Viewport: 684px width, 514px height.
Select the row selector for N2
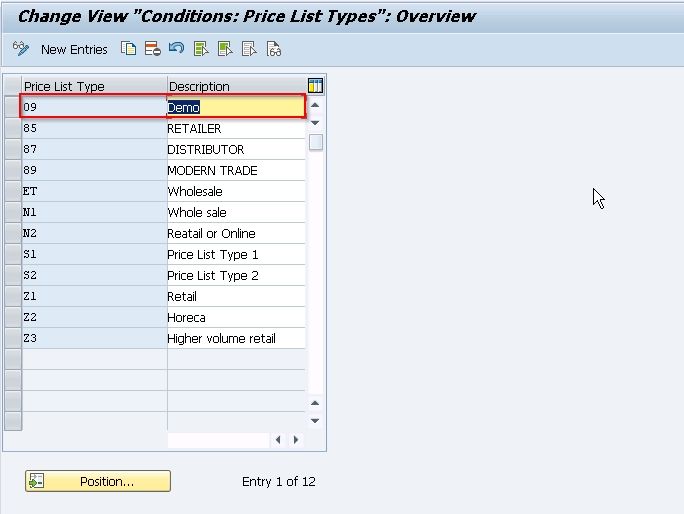click(x=13, y=233)
